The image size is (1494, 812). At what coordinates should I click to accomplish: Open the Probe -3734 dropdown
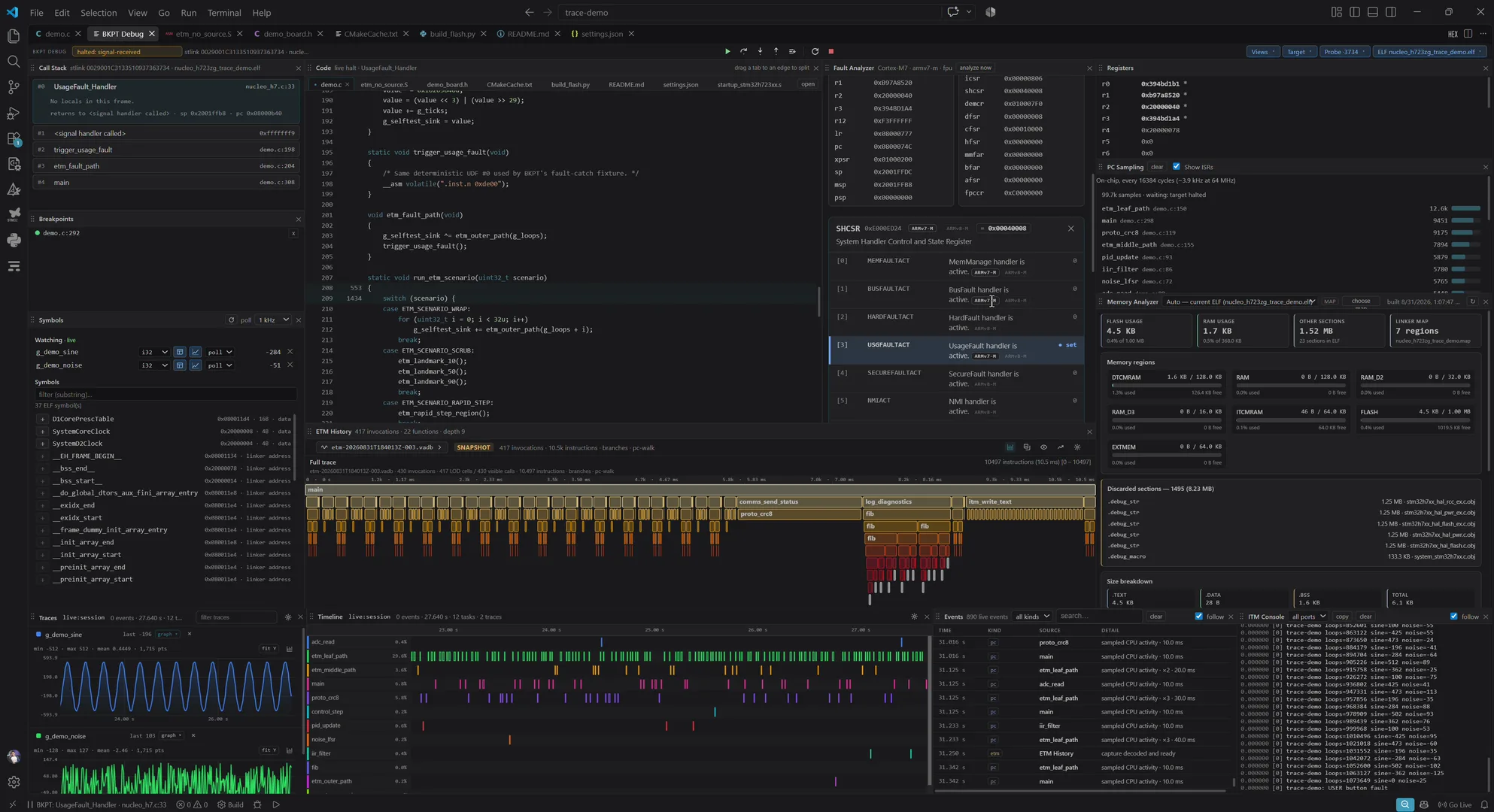[1344, 52]
